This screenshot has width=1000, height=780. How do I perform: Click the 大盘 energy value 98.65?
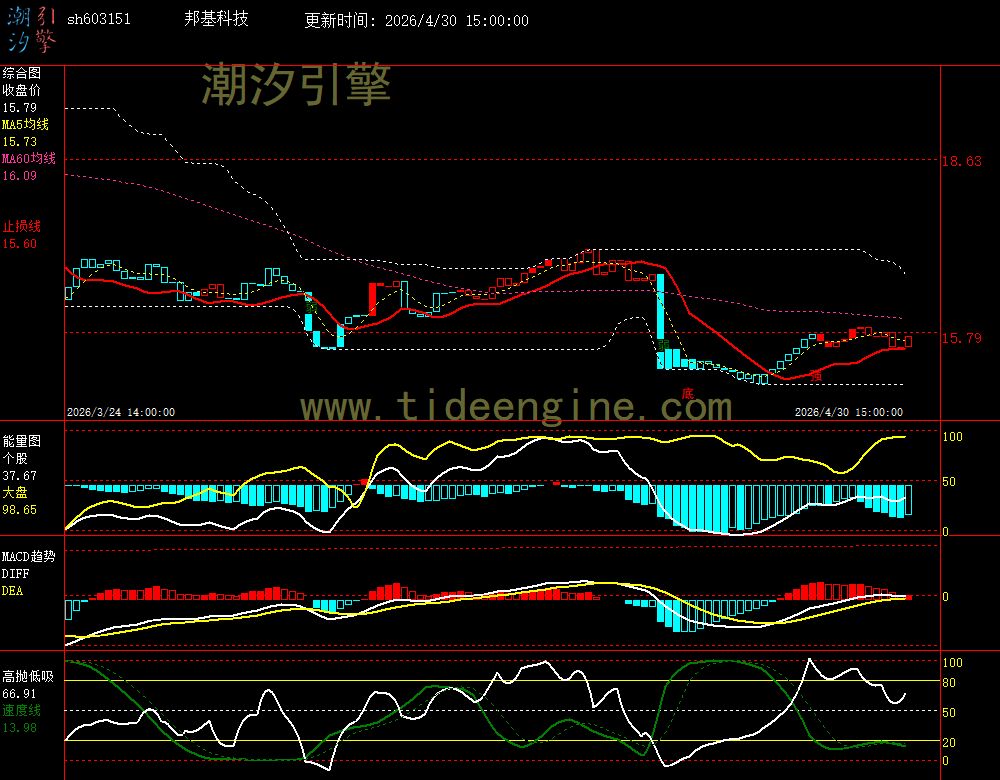click(x=20, y=510)
